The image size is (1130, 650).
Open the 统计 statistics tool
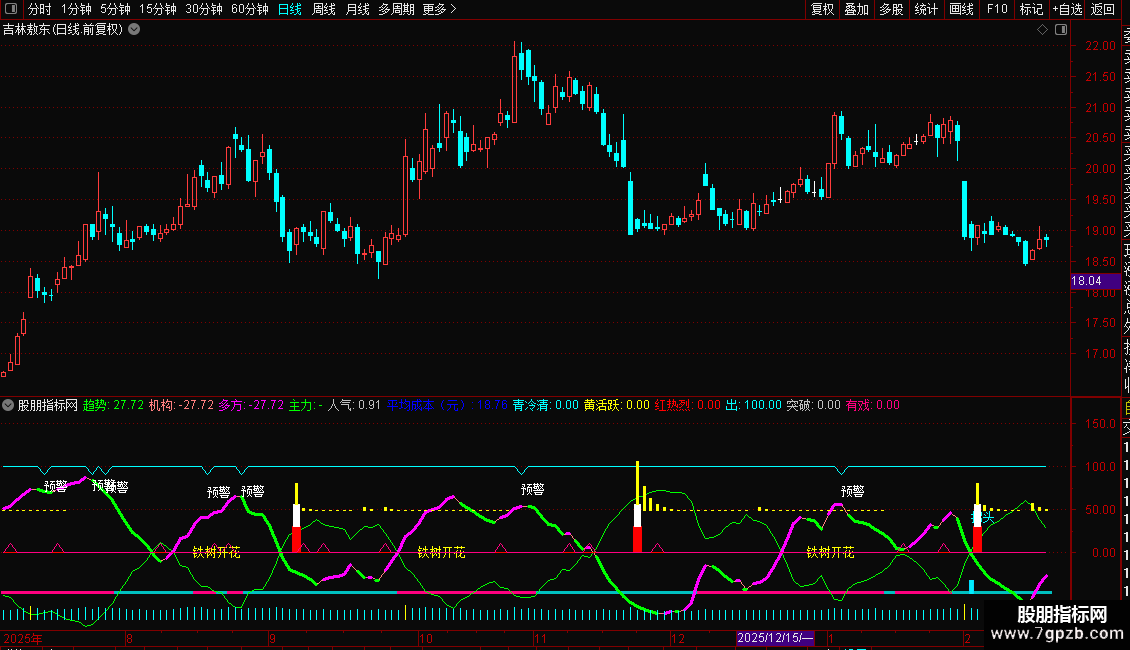click(926, 9)
